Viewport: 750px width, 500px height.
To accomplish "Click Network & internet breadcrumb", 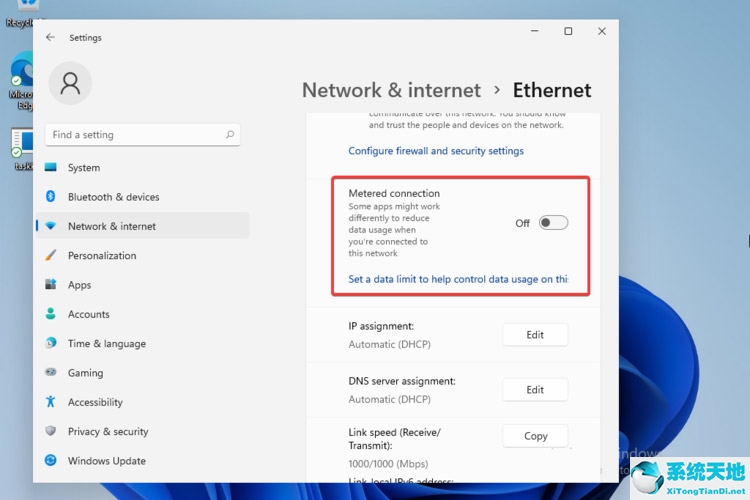I will 391,90.
